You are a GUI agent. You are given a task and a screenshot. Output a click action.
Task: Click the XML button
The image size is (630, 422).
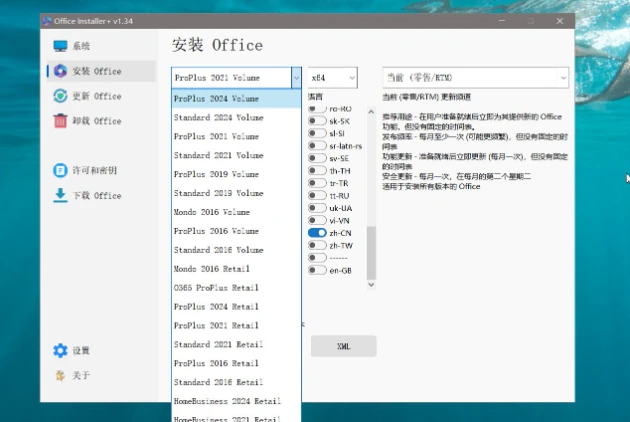click(343, 346)
